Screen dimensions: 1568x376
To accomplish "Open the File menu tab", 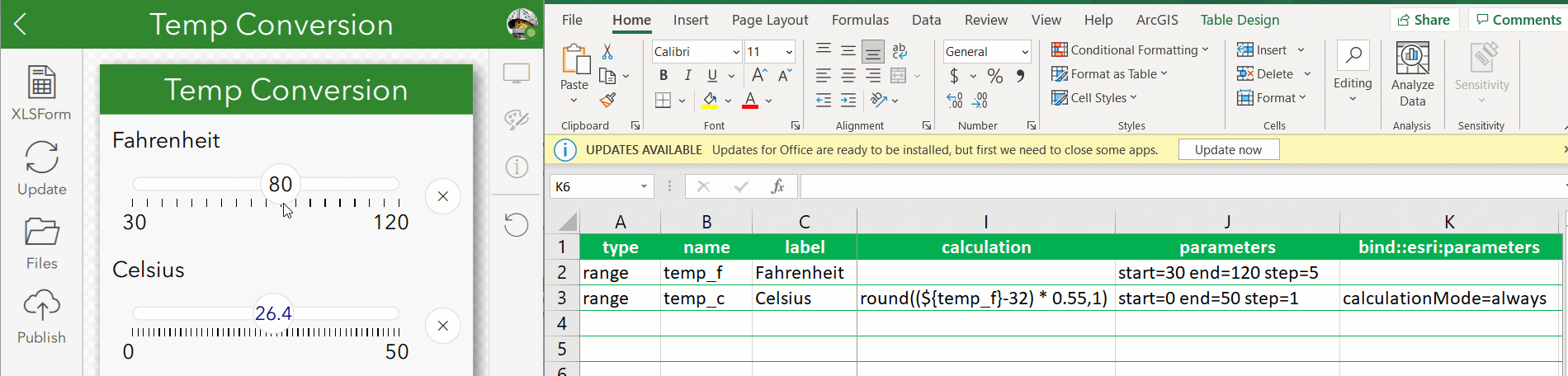I will pyautogui.click(x=572, y=20).
